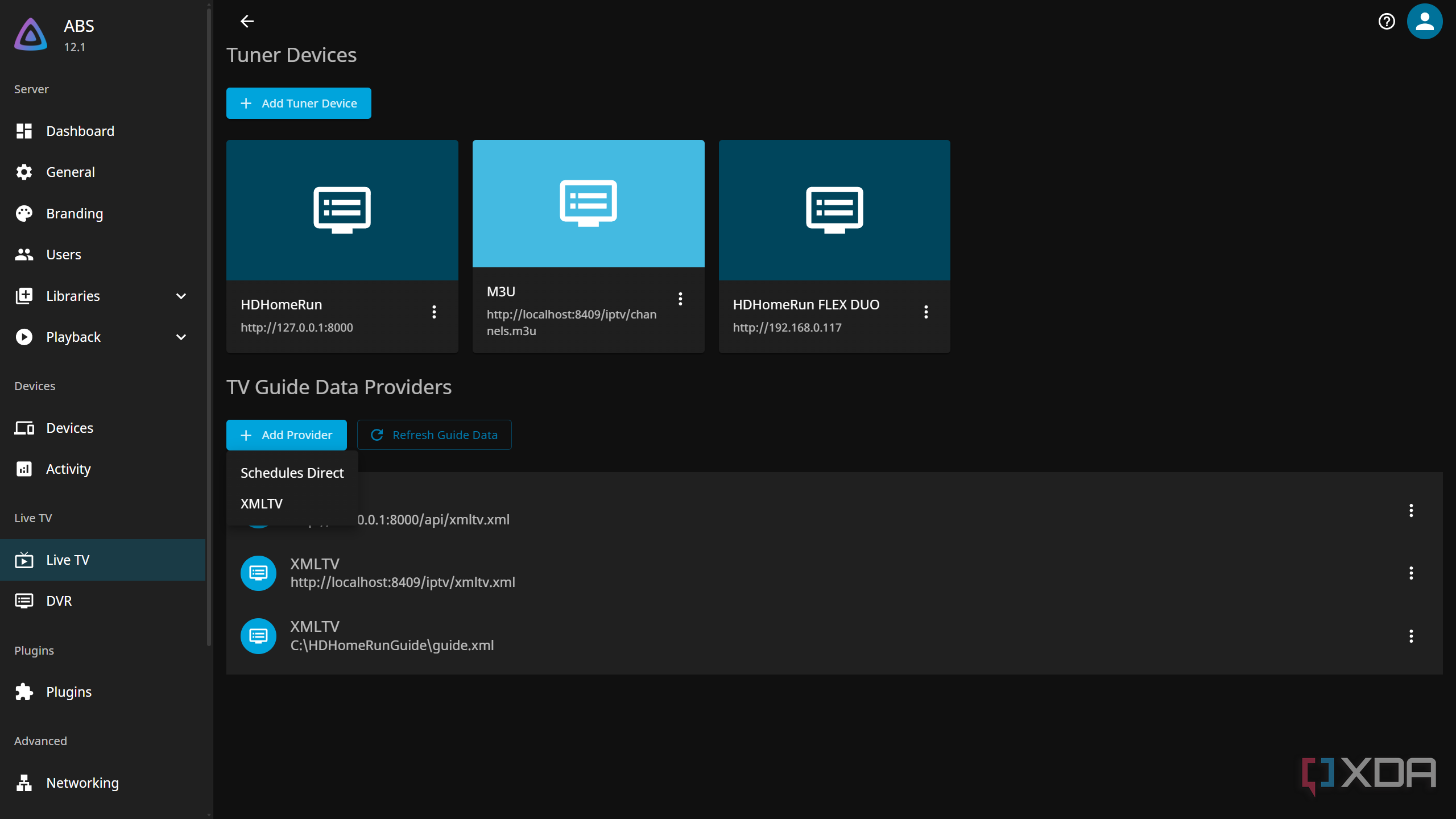Image resolution: width=1456 pixels, height=819 pixels.
Task: Click the HDHomeRun URL http://127.0.0.1:8000
Action: (x=297, y=328)
